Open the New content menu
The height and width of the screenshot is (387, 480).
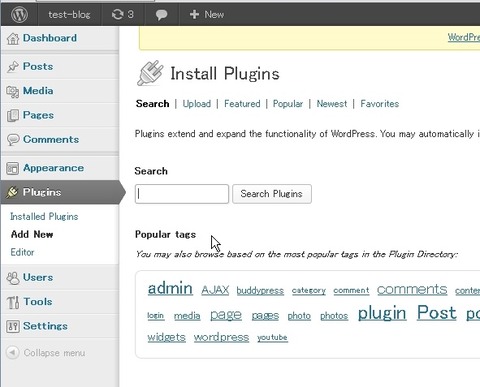(207, 14)
